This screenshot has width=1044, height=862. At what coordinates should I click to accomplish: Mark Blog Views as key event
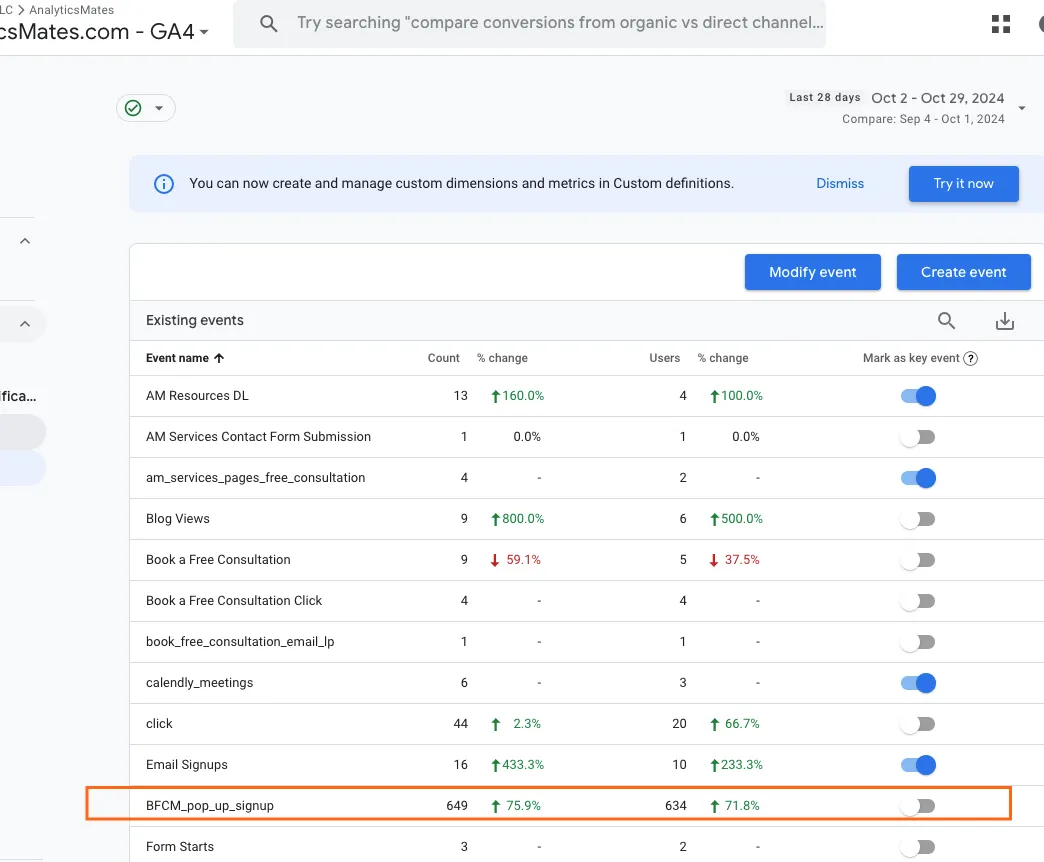pos(918,519)
